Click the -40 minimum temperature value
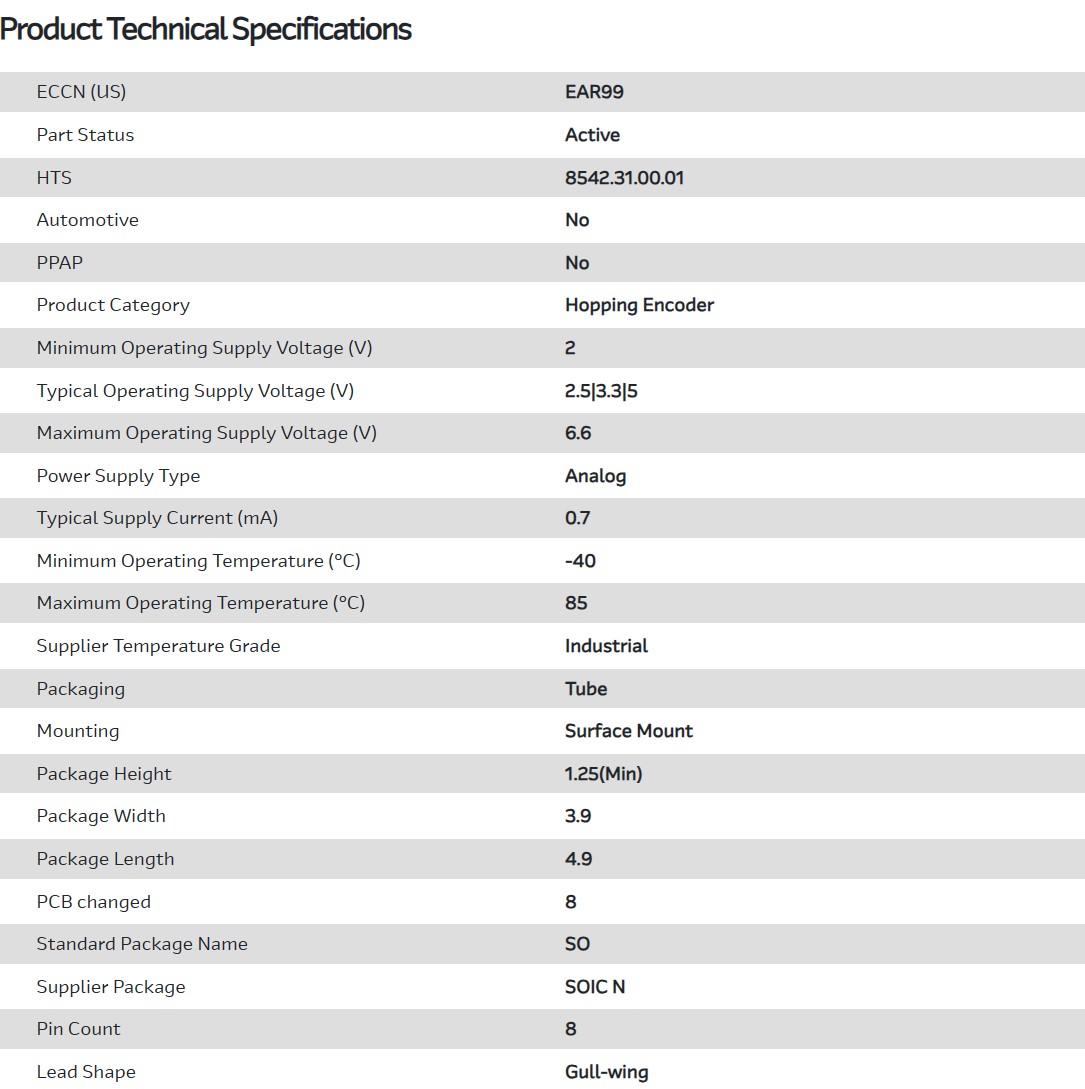The width and height of the screenshot is (1085, 1089). 580,561
